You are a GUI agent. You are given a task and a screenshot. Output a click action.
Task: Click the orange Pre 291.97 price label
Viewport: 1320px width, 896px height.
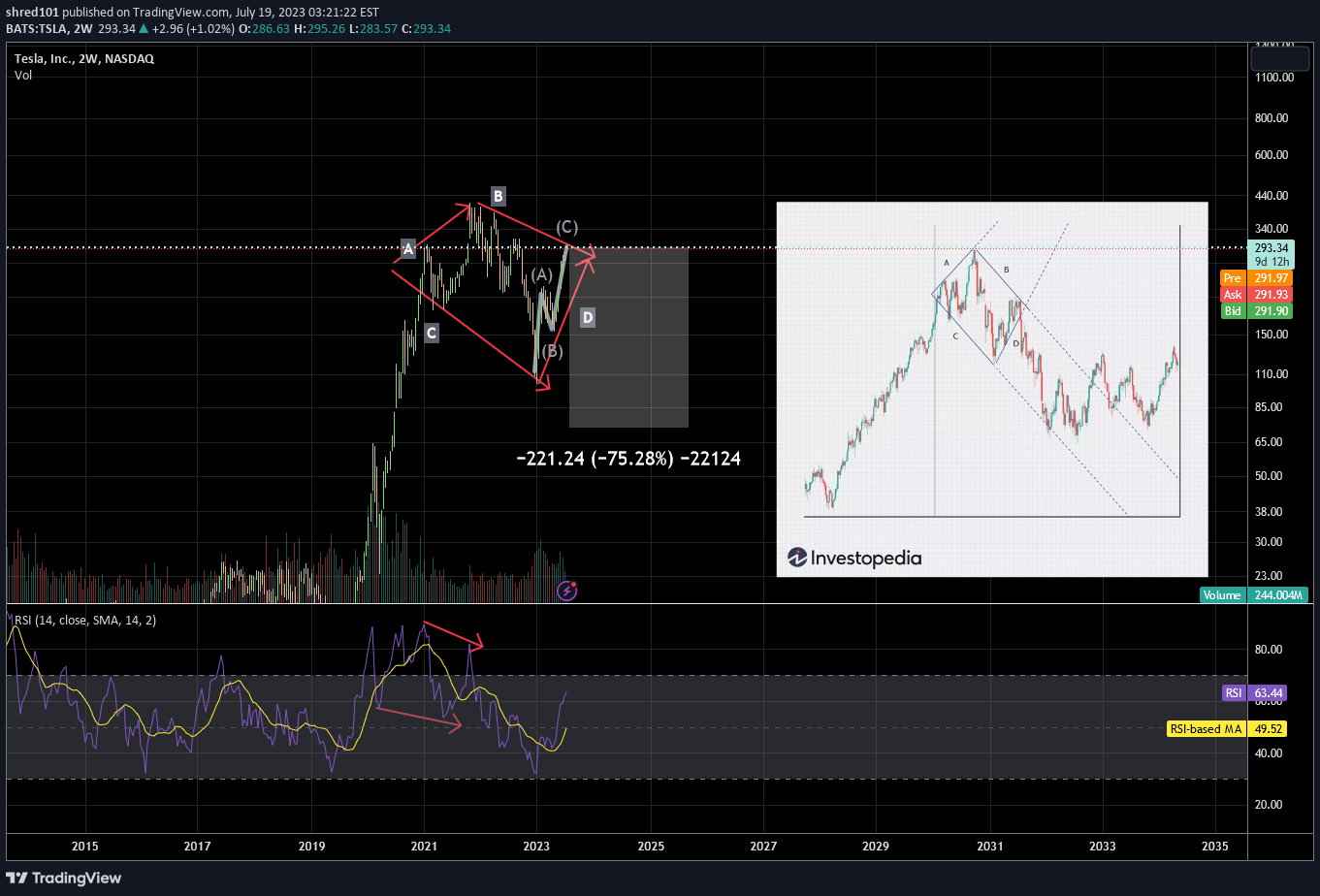point(1257,278)
